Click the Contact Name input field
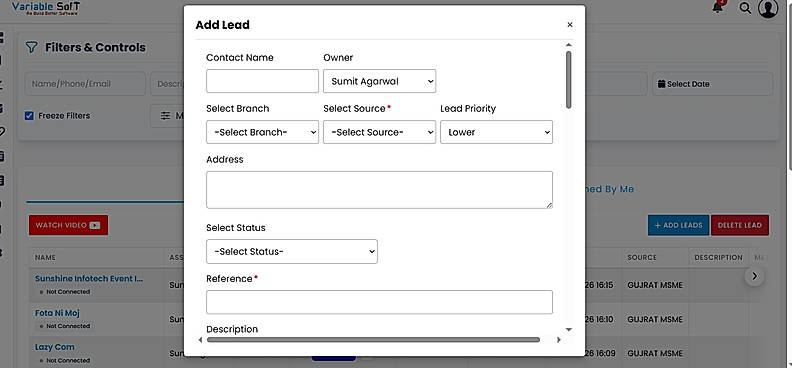792x368 pixels. tap(262, 81)
